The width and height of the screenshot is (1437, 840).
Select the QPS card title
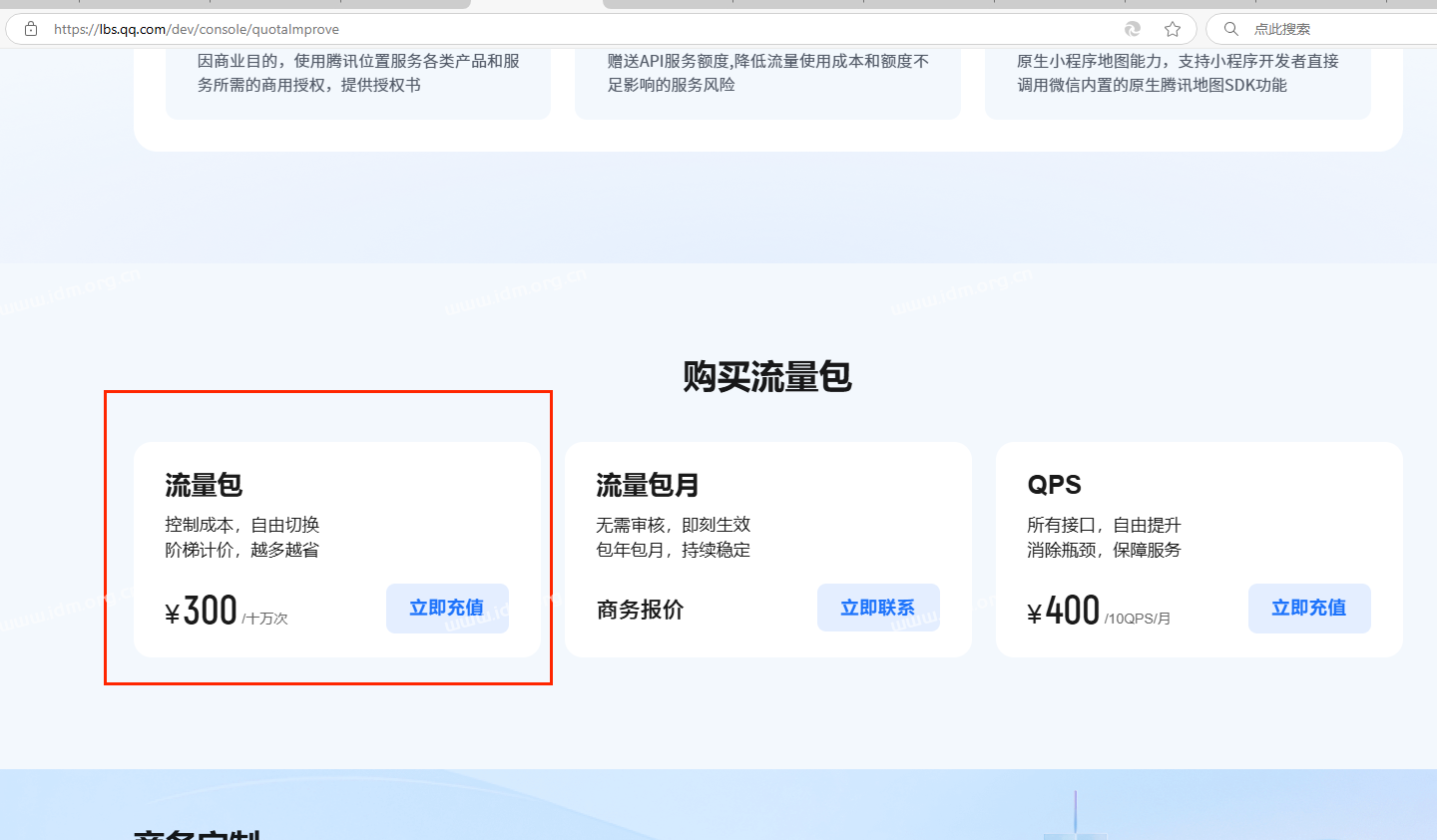(x=1054, y=485)
